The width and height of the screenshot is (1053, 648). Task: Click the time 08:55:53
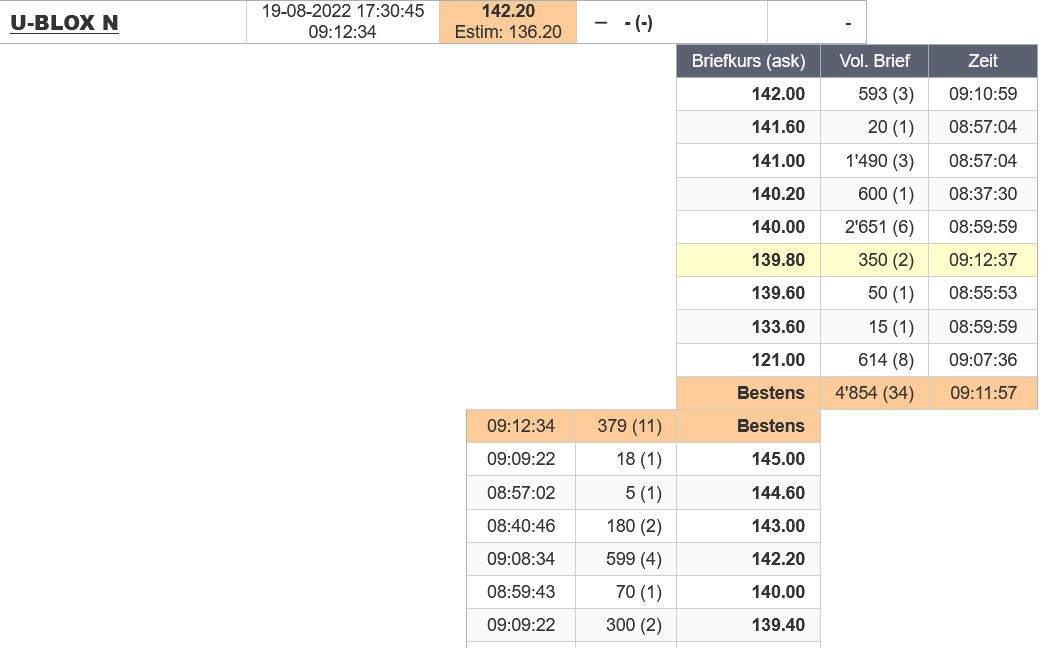click(x=982, y=293)
